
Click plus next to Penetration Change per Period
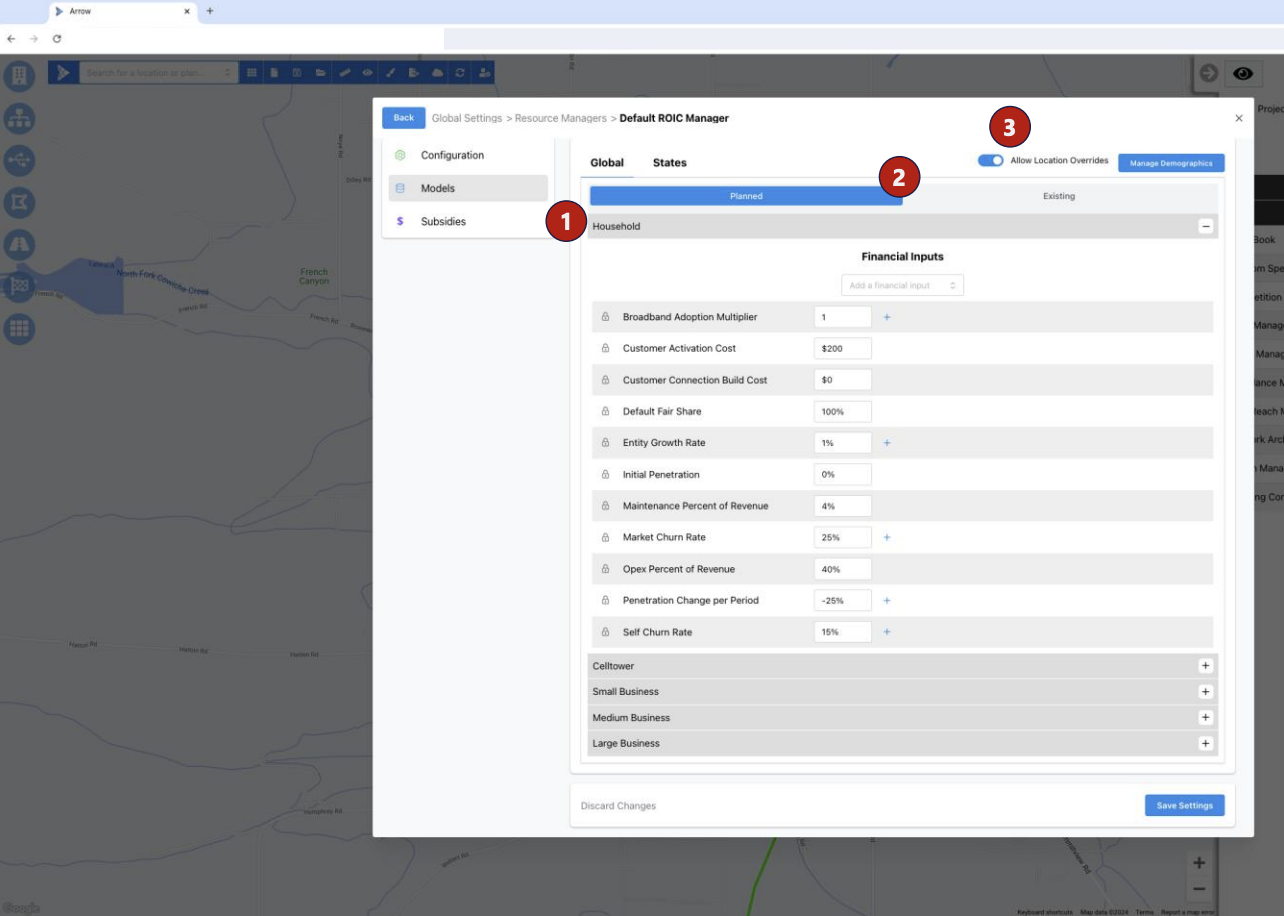[x=887, y=601]
